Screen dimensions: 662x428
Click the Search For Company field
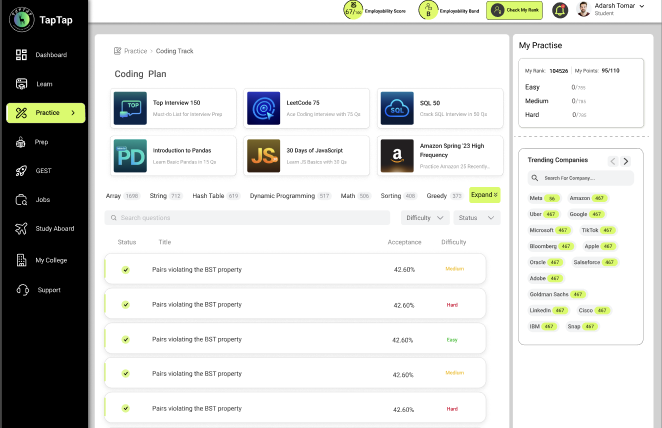point(581,178)
